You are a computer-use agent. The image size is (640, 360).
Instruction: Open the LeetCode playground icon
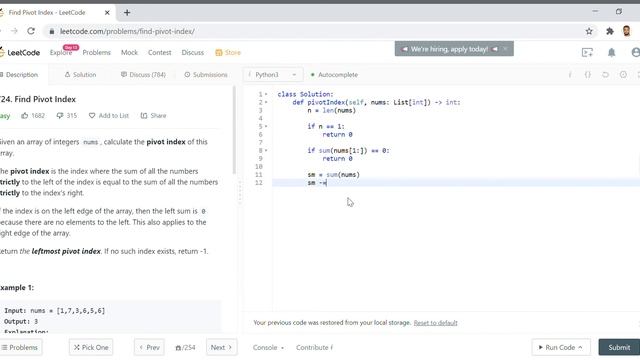[587, 52]
